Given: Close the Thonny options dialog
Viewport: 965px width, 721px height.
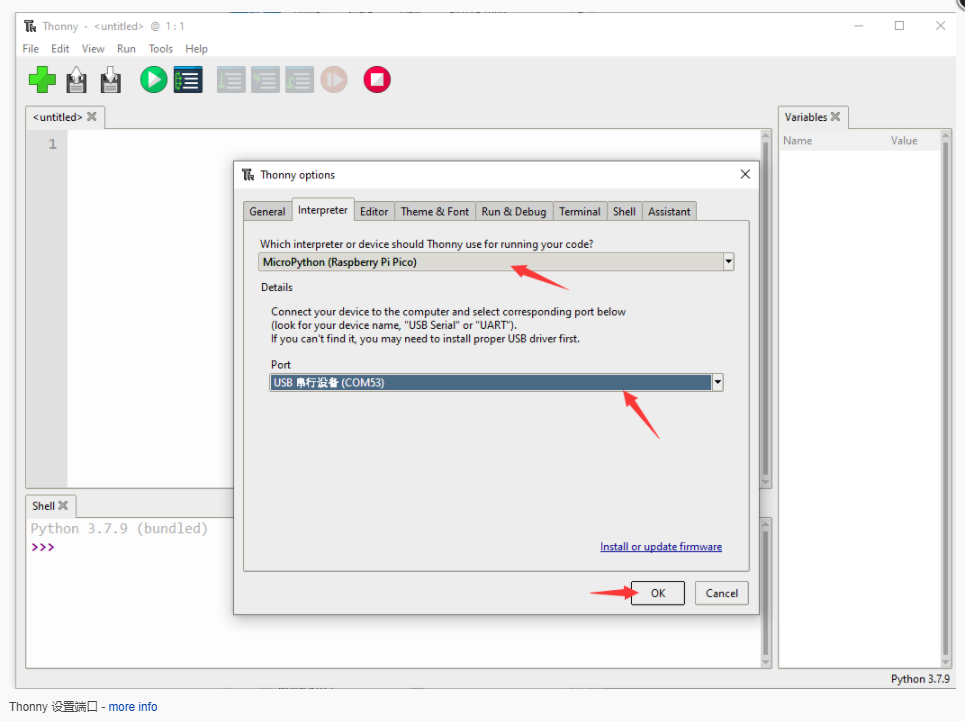Looking at the screenshot, I should (x=745, y=174).
